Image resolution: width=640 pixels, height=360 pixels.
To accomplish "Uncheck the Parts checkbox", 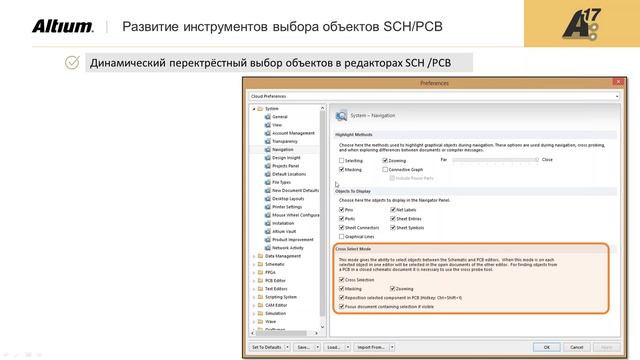I will point(342,219).
